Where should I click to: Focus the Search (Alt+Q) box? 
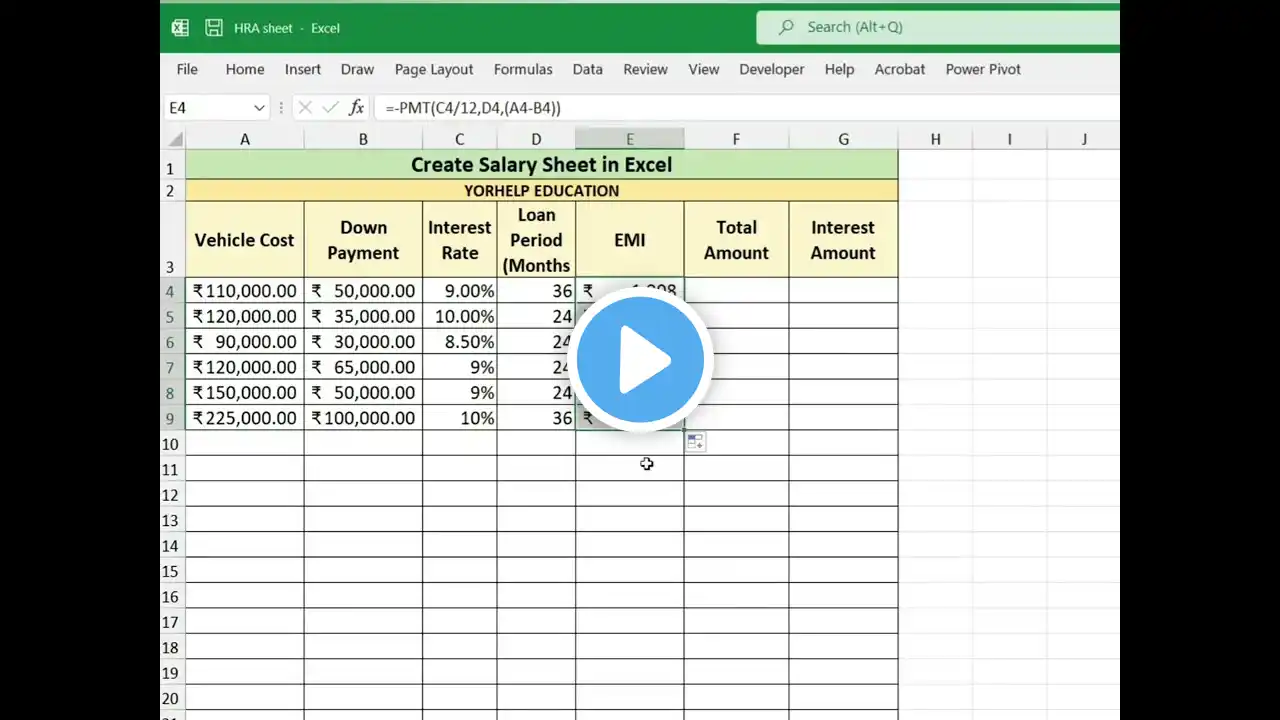click(x=938, y=27)
